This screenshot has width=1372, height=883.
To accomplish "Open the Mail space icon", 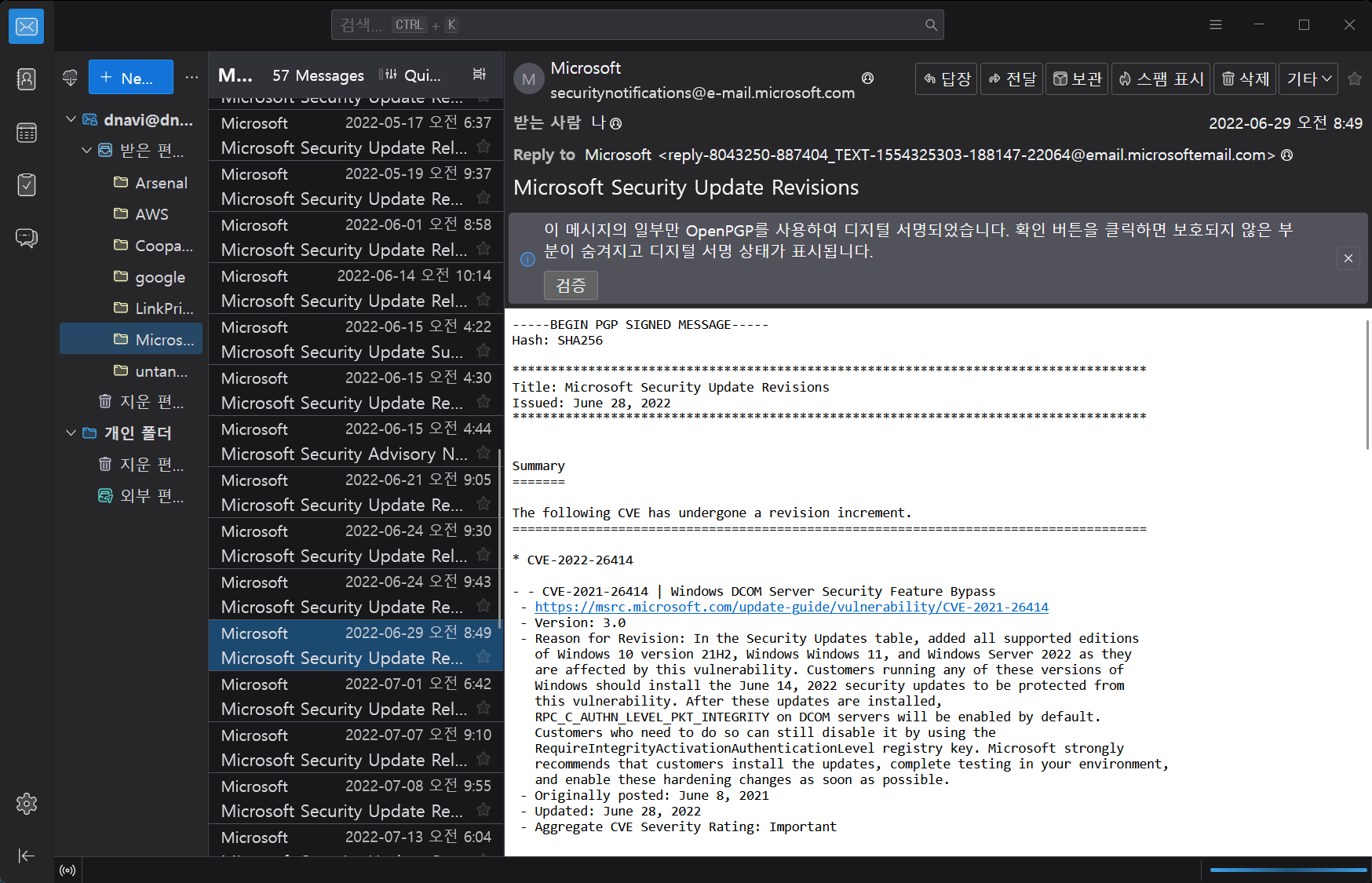I will 26,27.
